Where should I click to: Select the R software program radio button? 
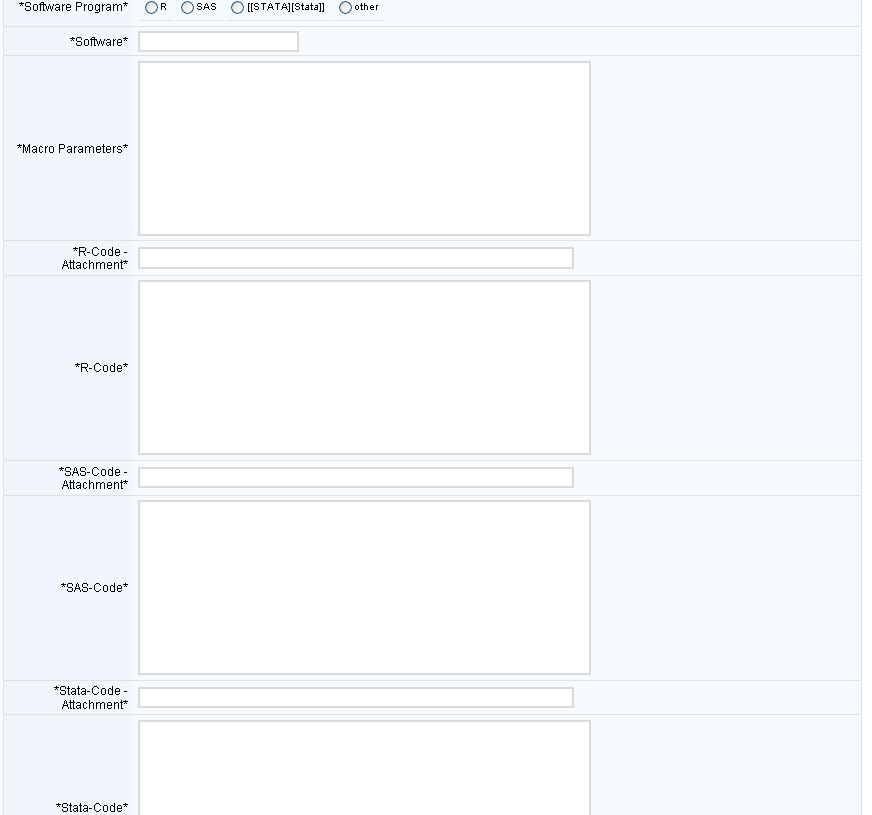(x=151, y=8)
